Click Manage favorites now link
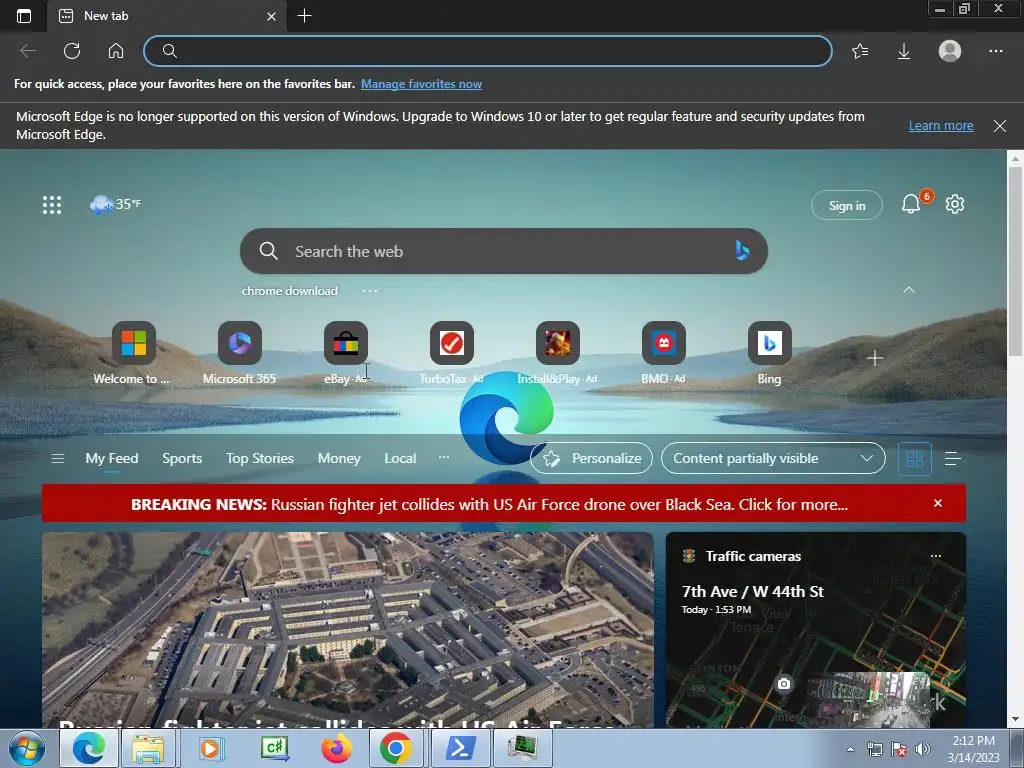 [x=421, y=84]
